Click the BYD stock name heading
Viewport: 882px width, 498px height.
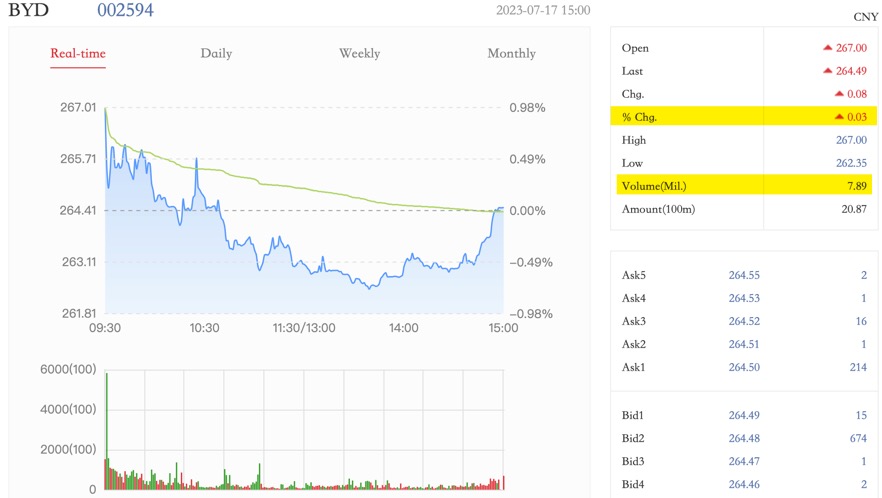[29, 11]
